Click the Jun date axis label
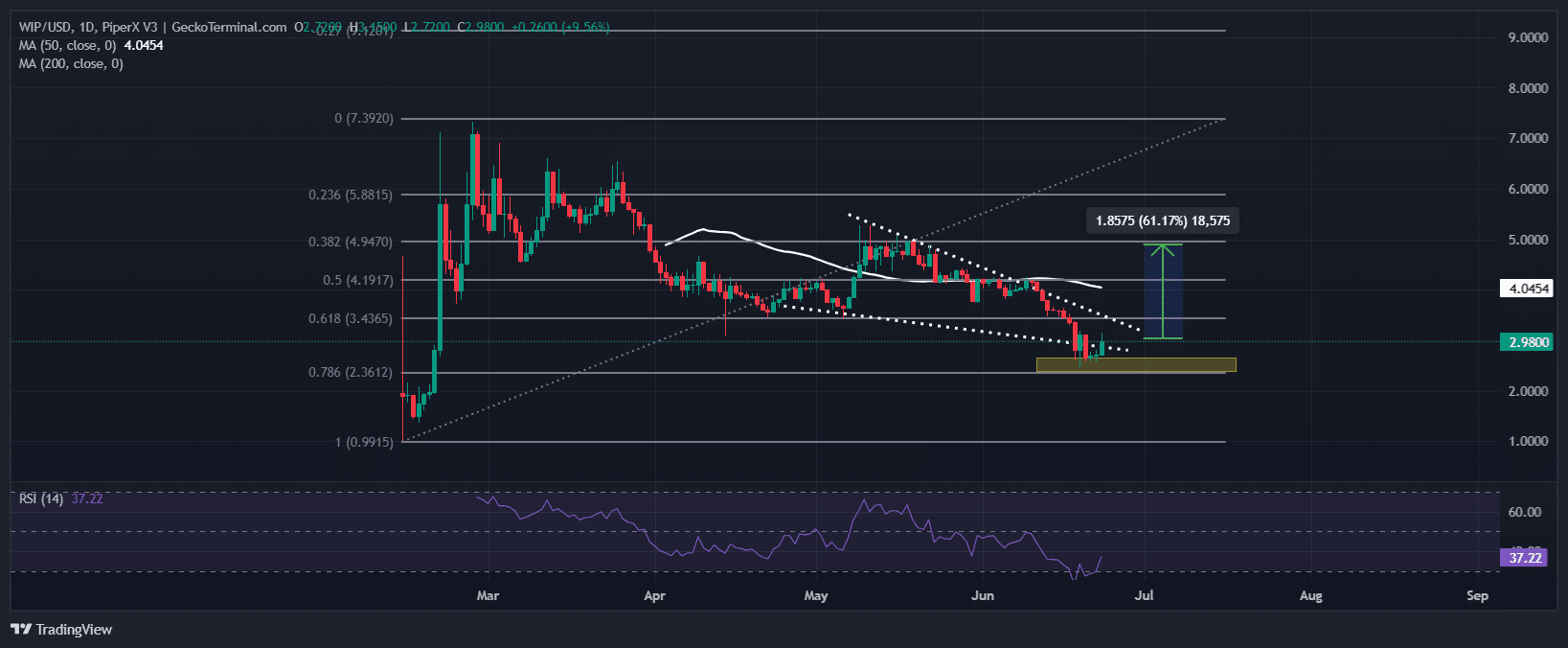Viewport: 1568px width, 648px height. pos(983,595)
